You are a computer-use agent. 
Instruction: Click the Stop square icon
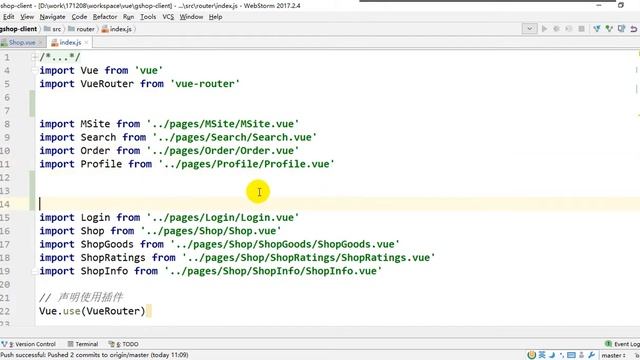pos(581,29)
